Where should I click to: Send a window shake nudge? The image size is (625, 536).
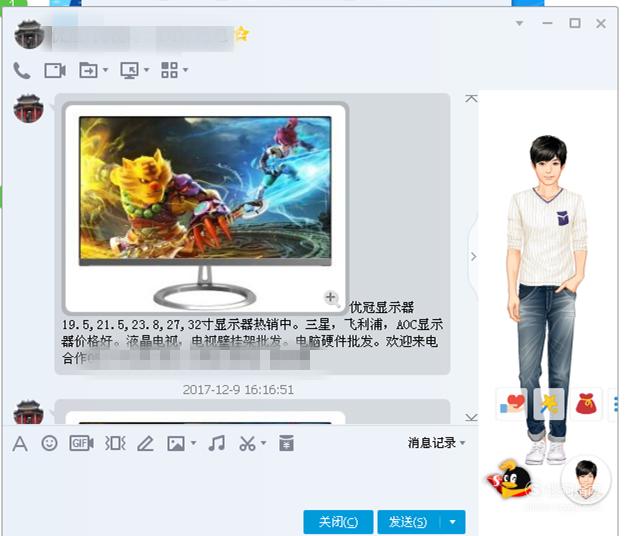[x=116, y=443]
